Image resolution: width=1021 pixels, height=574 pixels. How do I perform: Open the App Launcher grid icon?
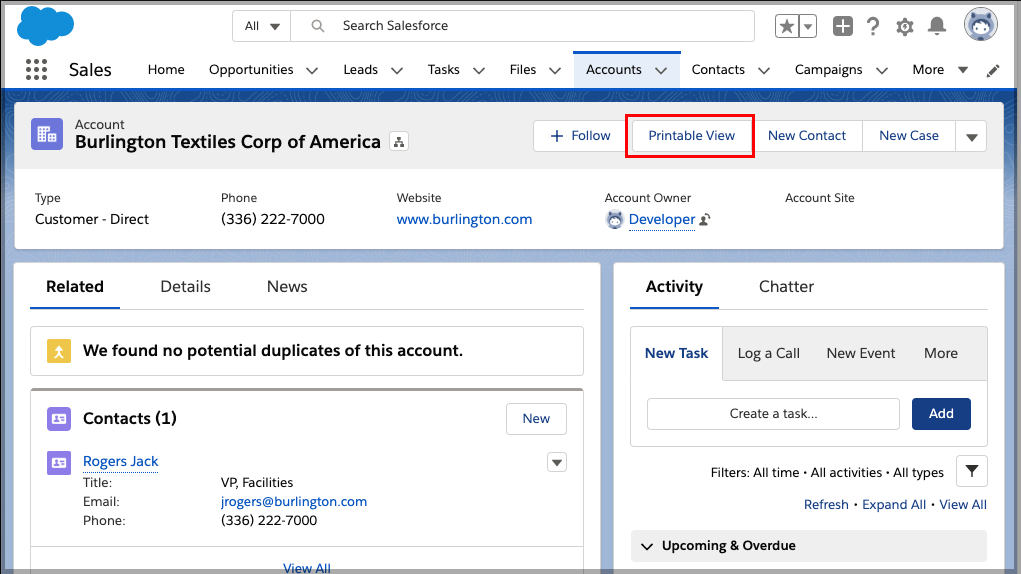(36, 70)
